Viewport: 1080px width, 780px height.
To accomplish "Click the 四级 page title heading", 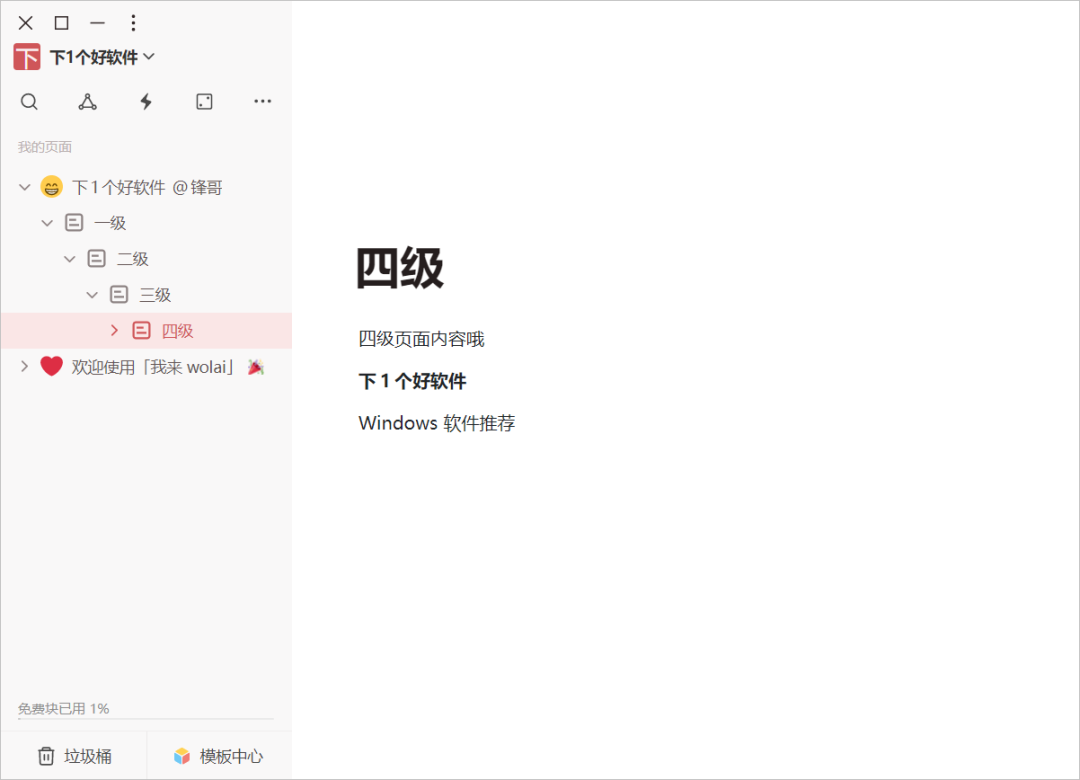I will point(399,268).
